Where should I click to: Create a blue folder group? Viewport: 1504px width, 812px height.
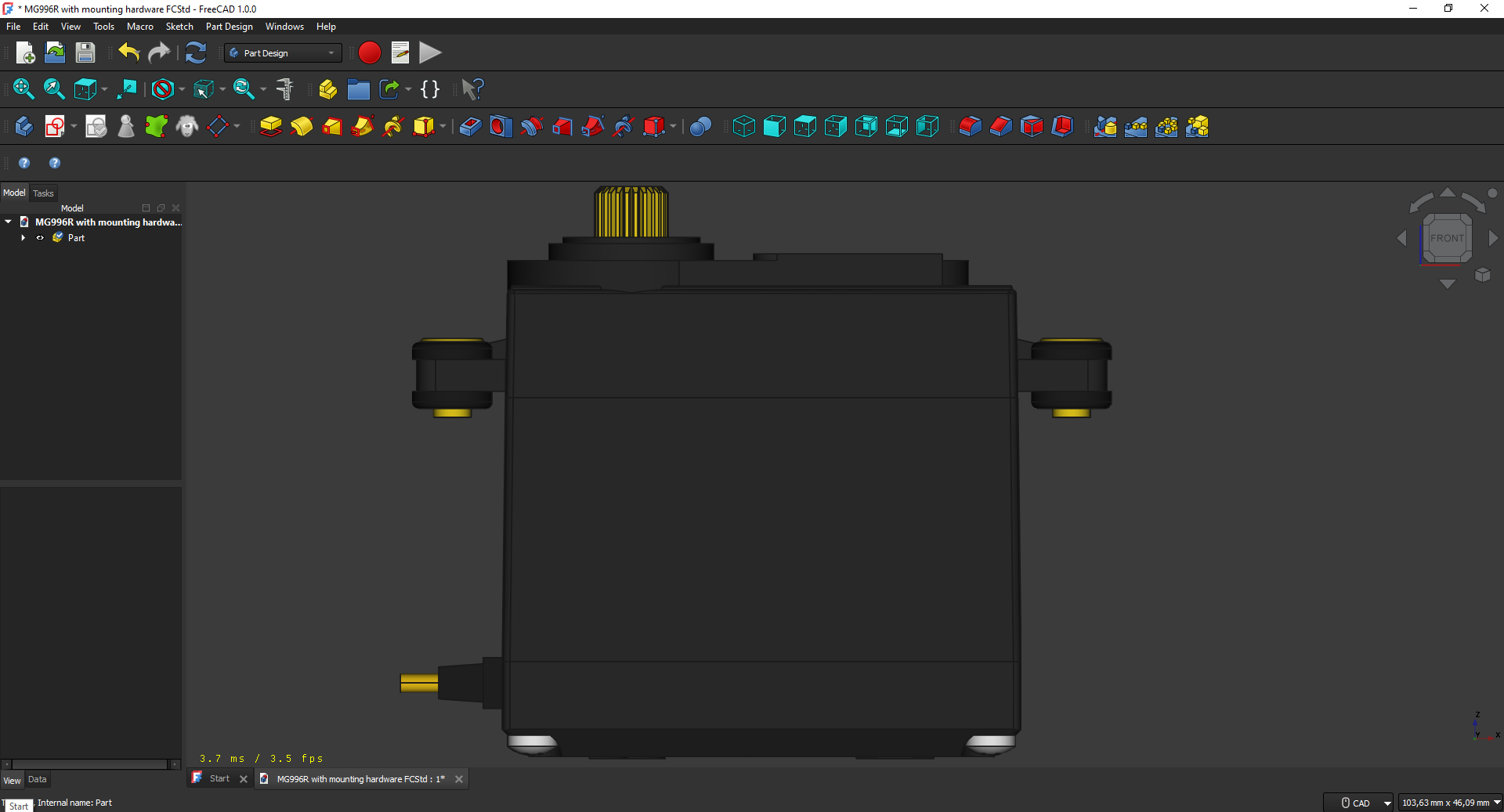358,89
